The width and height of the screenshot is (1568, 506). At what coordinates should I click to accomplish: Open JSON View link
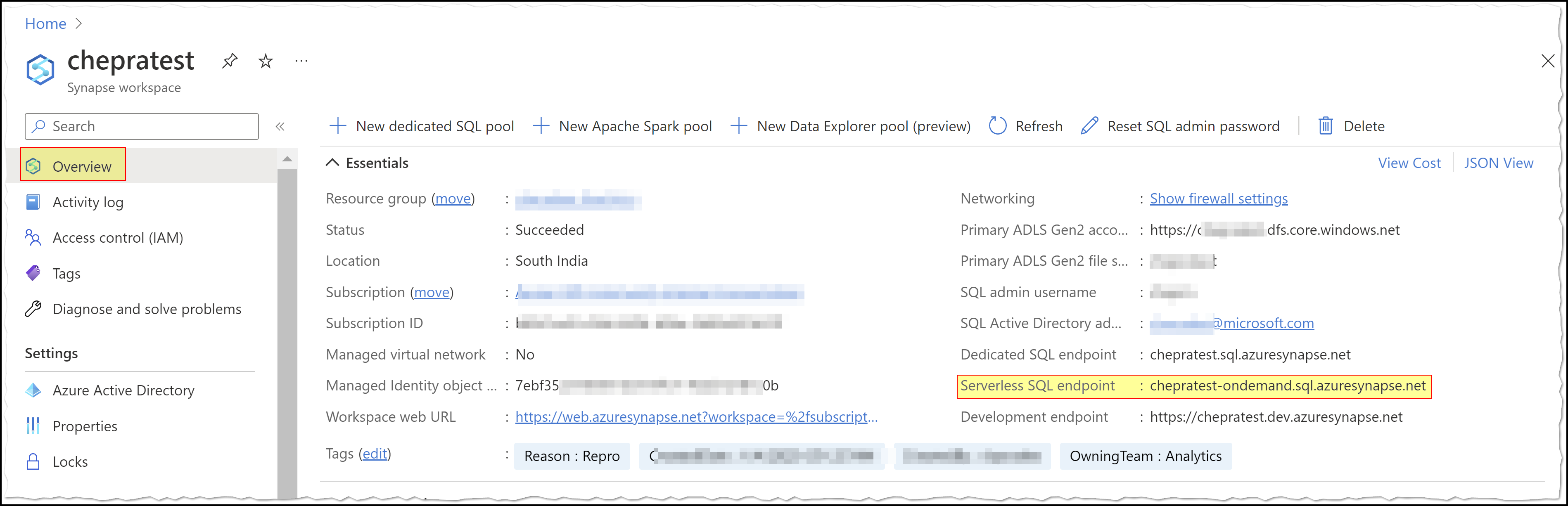click(1499, 163)
